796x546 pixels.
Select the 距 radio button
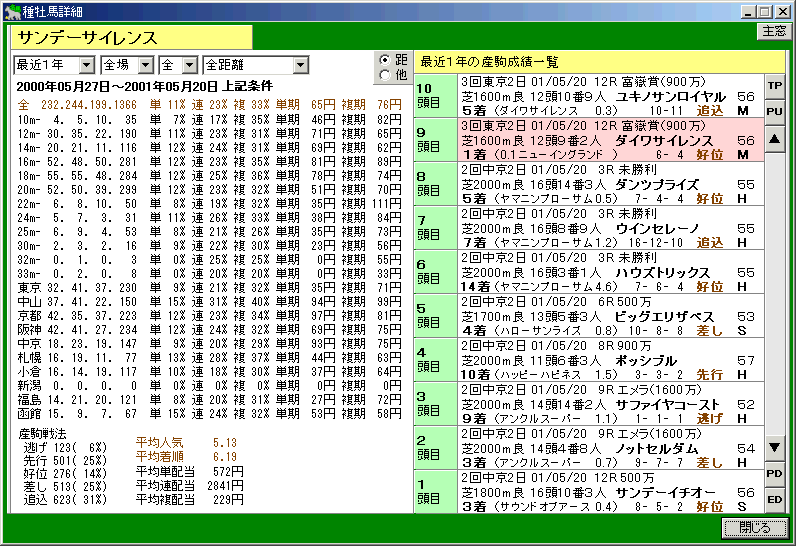pos(385,60)
